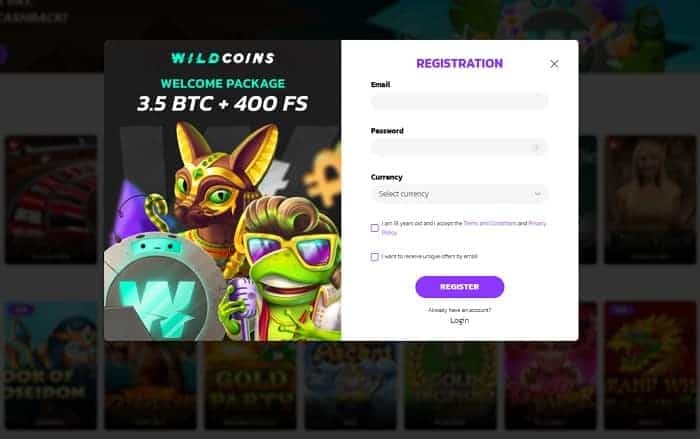The width and height of the screenshot is (700, 439).
Task: Expand currency list using chevron arrow
Action: 537,194
